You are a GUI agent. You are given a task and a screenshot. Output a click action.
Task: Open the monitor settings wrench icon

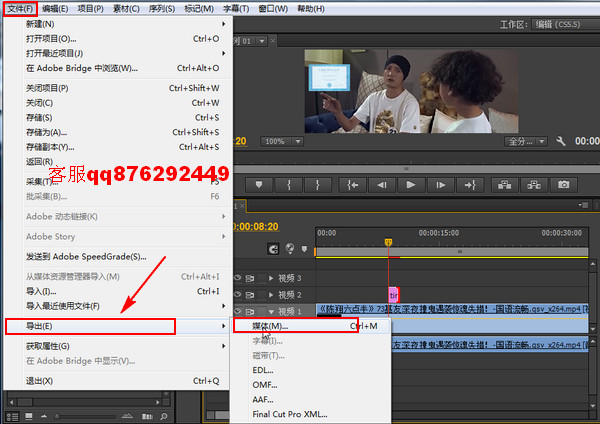click(561, 141)
